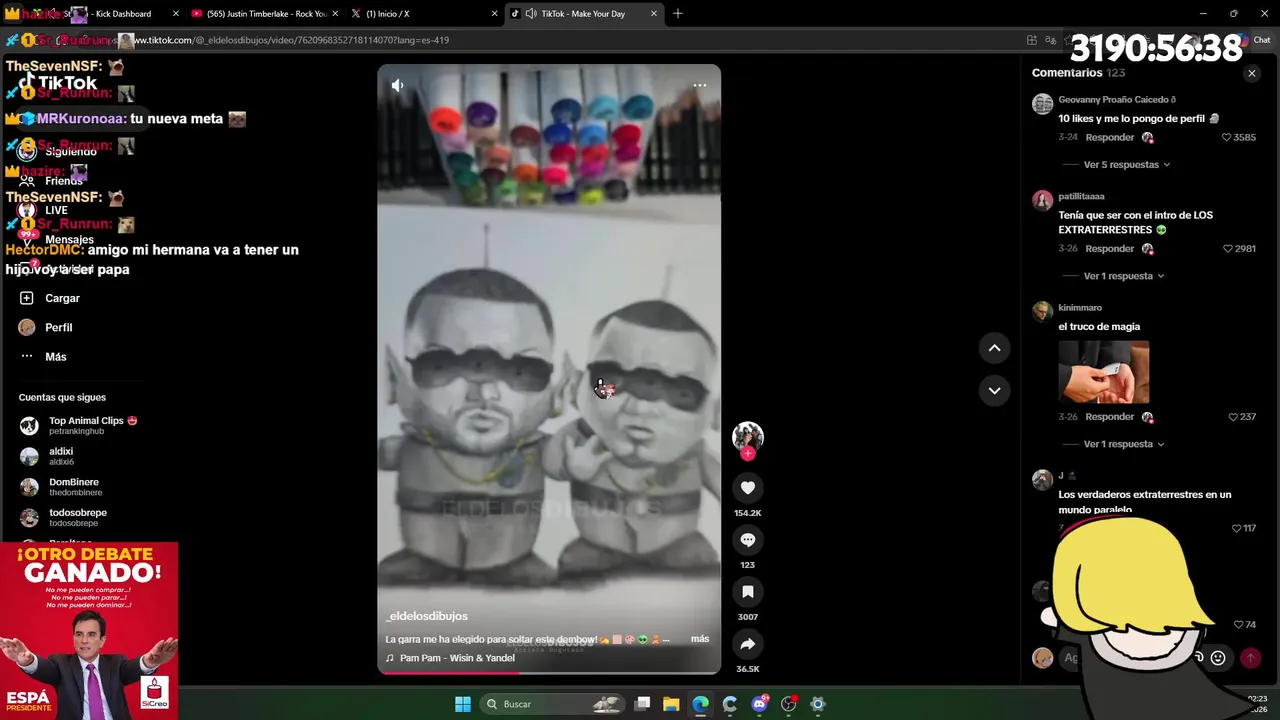Like kinimmaro's comment with 237 likes
This screenshot has height=720, width=1280.
point(1233,417)
